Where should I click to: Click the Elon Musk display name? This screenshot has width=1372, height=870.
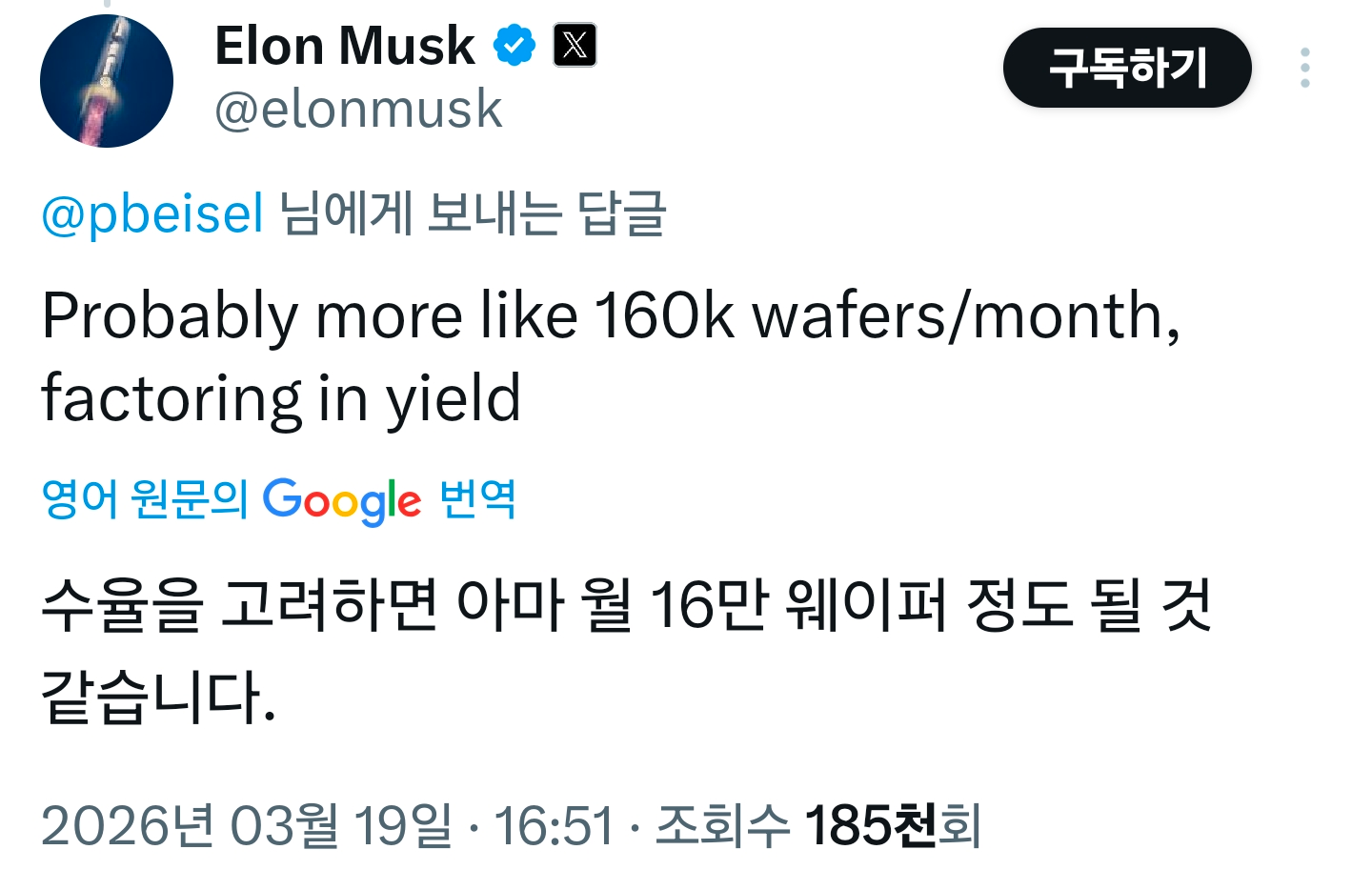click(x=345, y=46)
